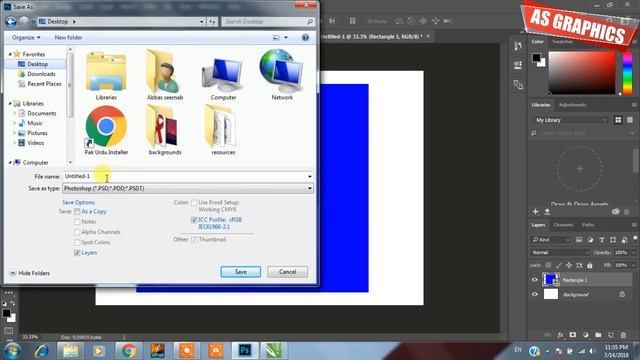Open Properties panel icon in collapsed dock

coord(518,65)
